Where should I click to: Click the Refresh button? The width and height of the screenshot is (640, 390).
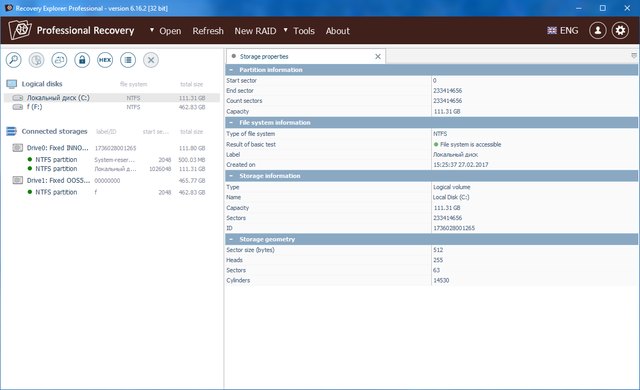tap(208, 31)
